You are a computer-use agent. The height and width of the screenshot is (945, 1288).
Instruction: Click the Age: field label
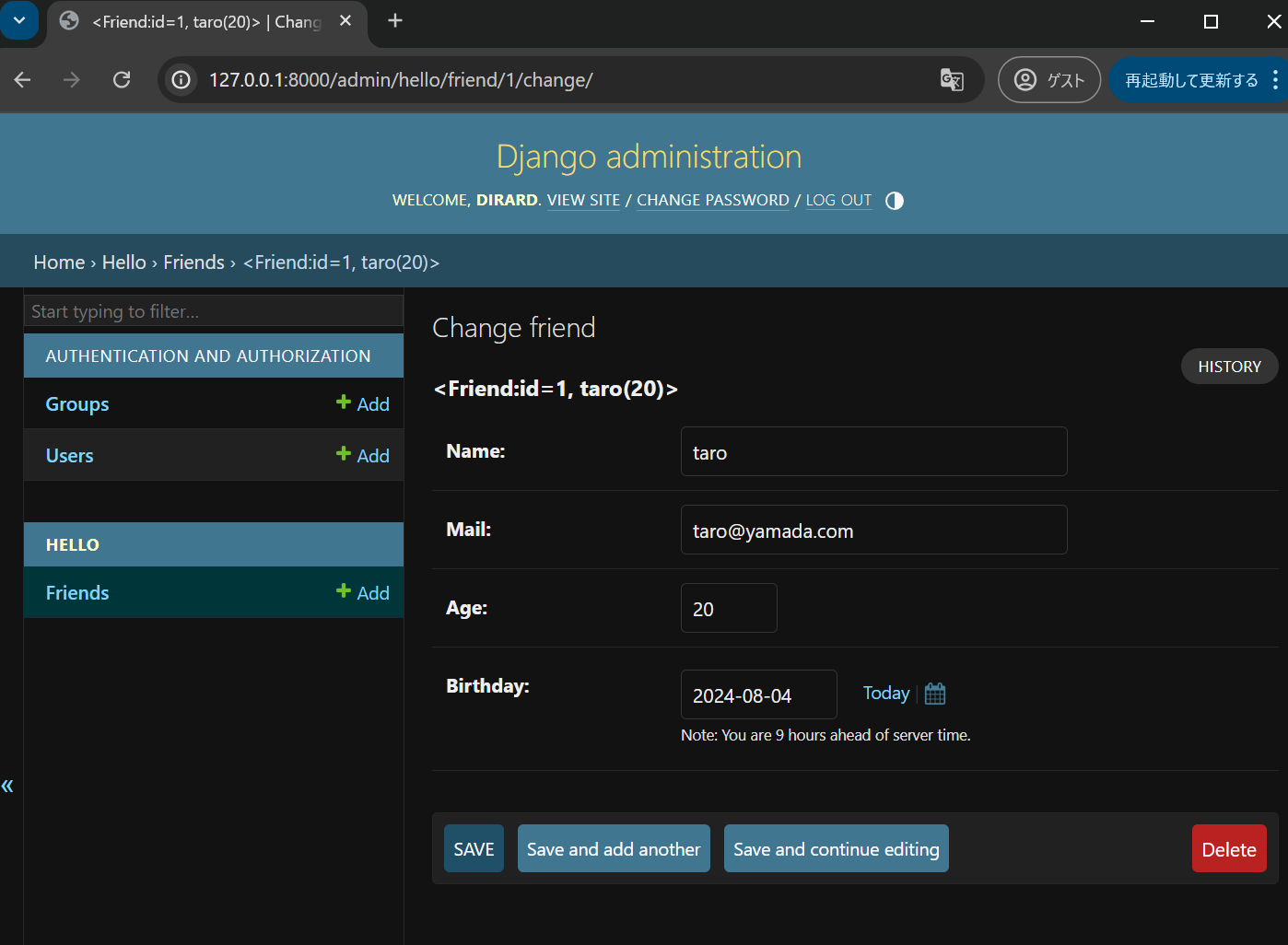pyautogui.click(x=466, y=608)
